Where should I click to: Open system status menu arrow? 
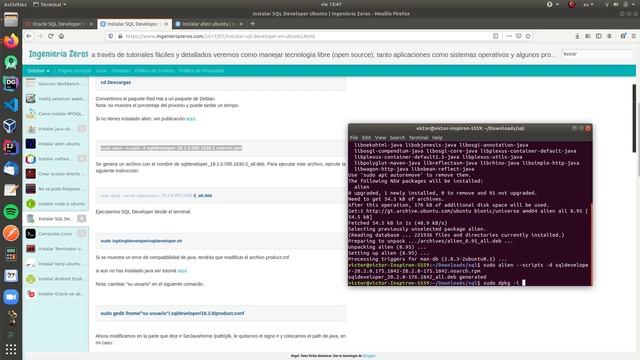(x=633, y=4)
